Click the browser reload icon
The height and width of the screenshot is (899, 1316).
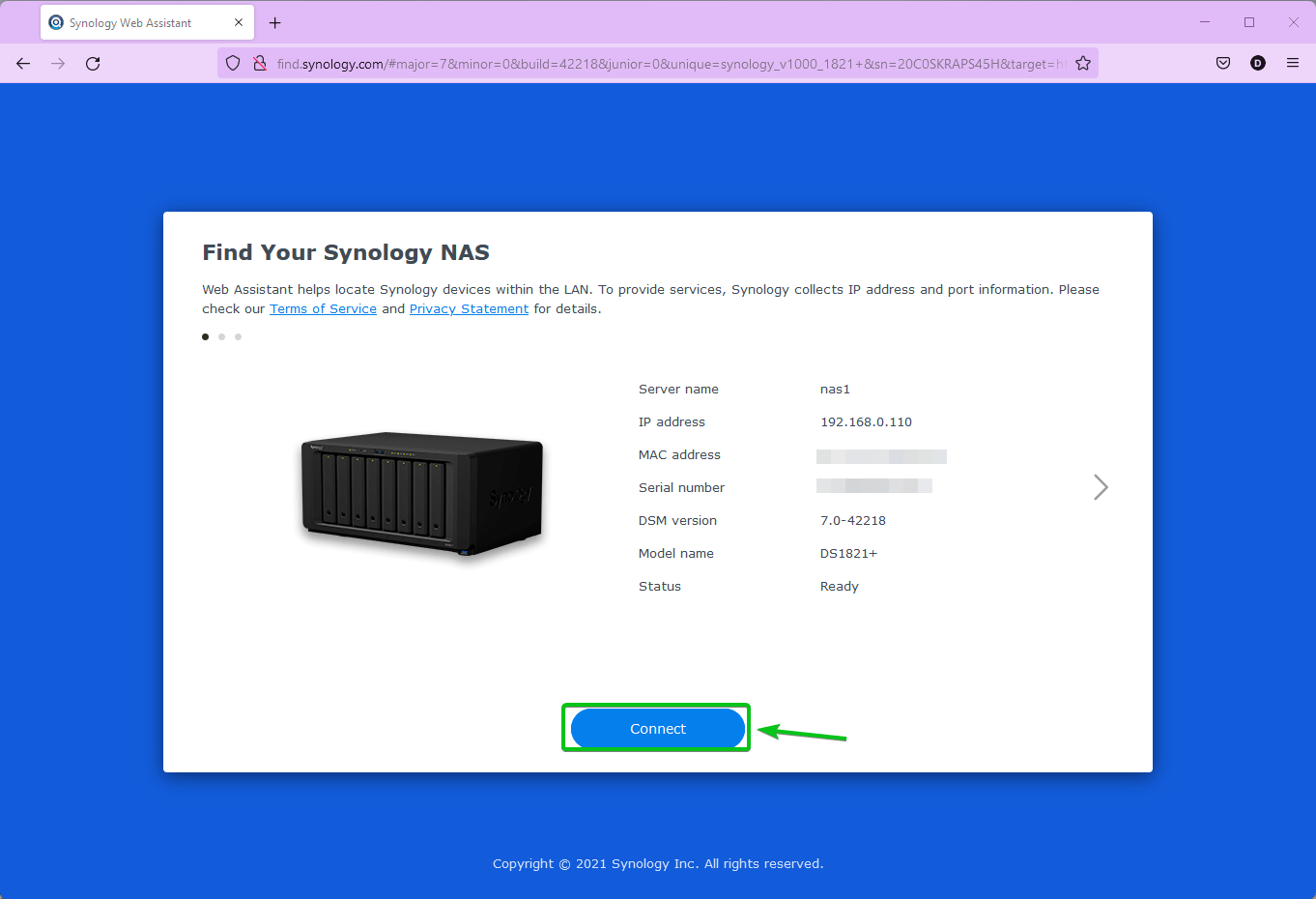92,63
